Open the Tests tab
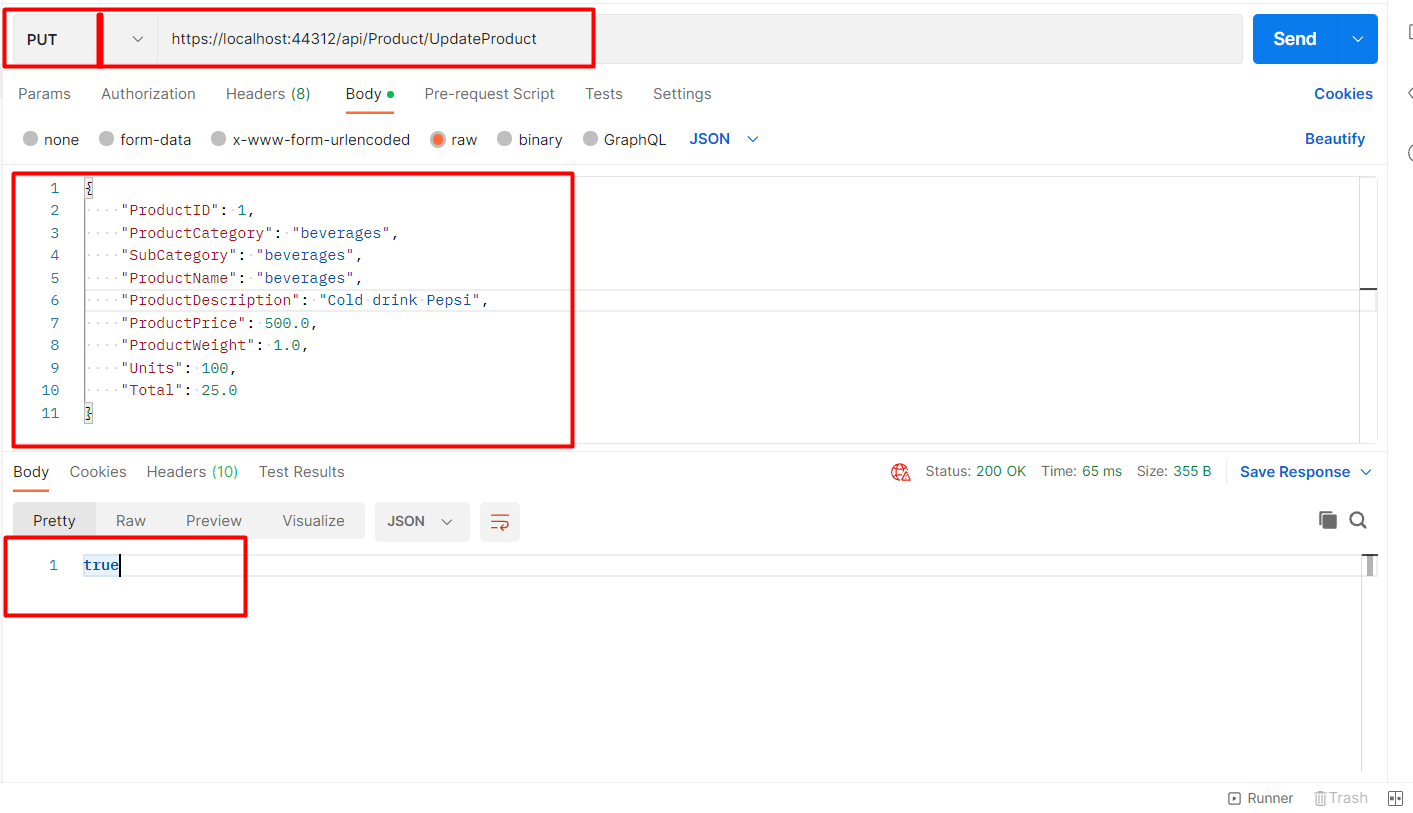Image resolution: width=1413 pixels, height=813 pixels. pyautogui.click(x=604, y=94)
